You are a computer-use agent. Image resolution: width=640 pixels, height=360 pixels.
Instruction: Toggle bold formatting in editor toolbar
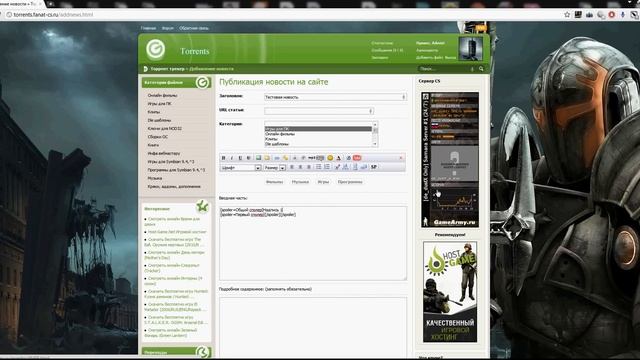223,158
